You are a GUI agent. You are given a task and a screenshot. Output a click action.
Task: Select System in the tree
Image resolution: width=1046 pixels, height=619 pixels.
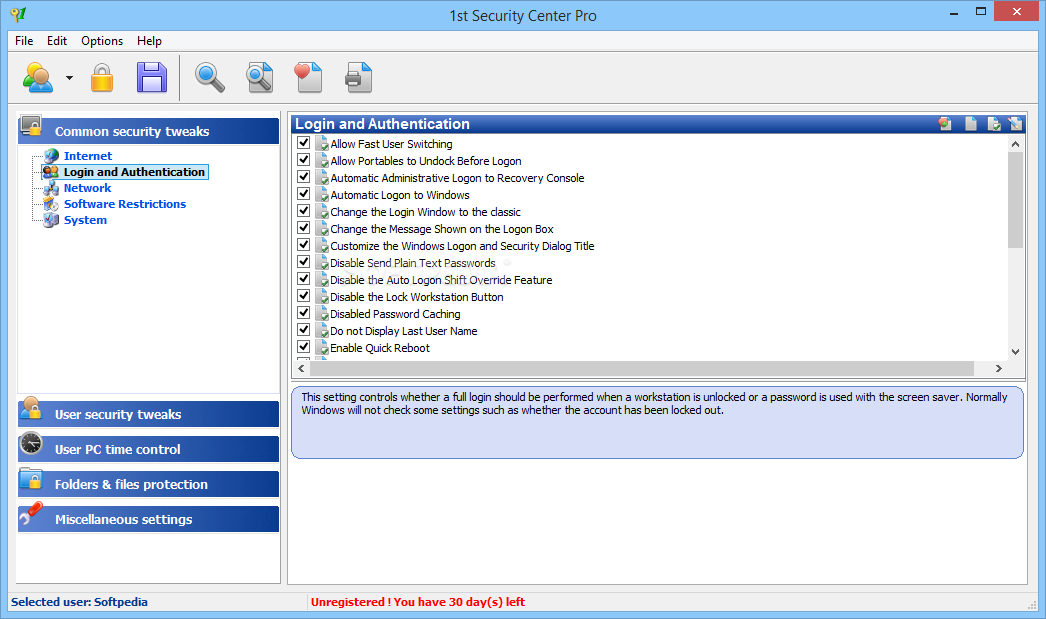[x=85, y=220]
